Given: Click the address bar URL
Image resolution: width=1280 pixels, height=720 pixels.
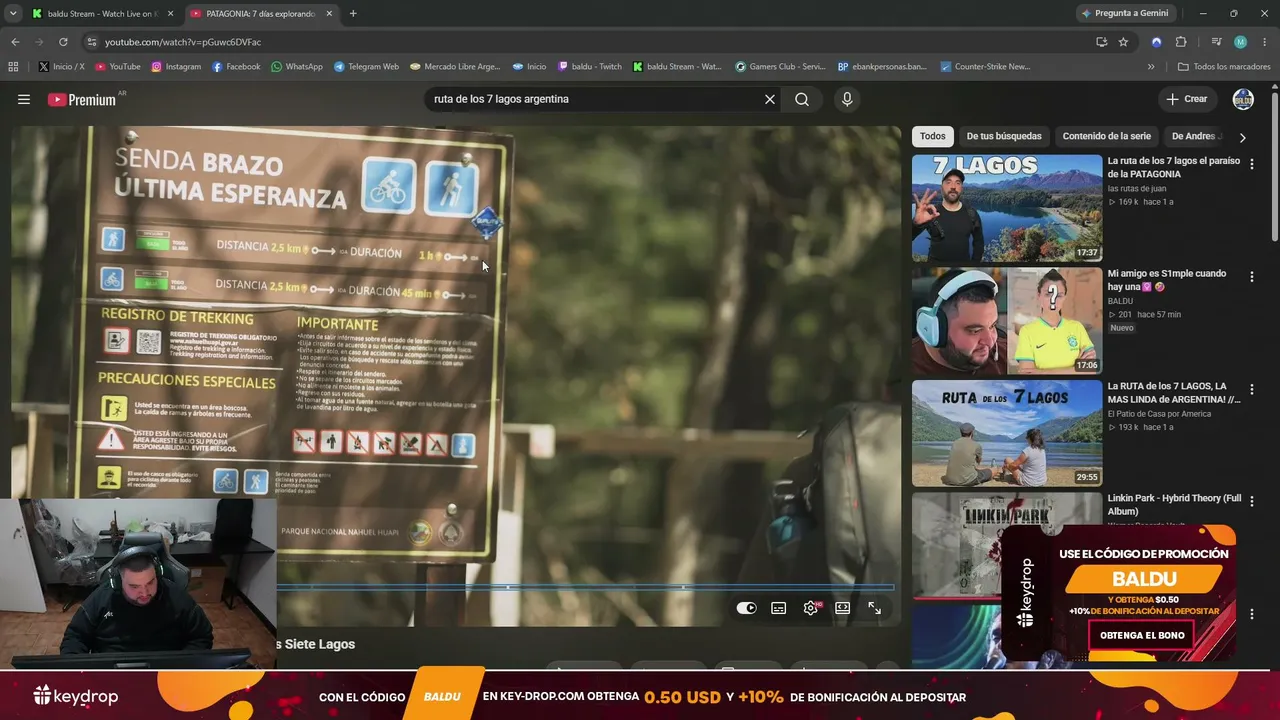Looking at the screenshot, I should coord(183,42).
